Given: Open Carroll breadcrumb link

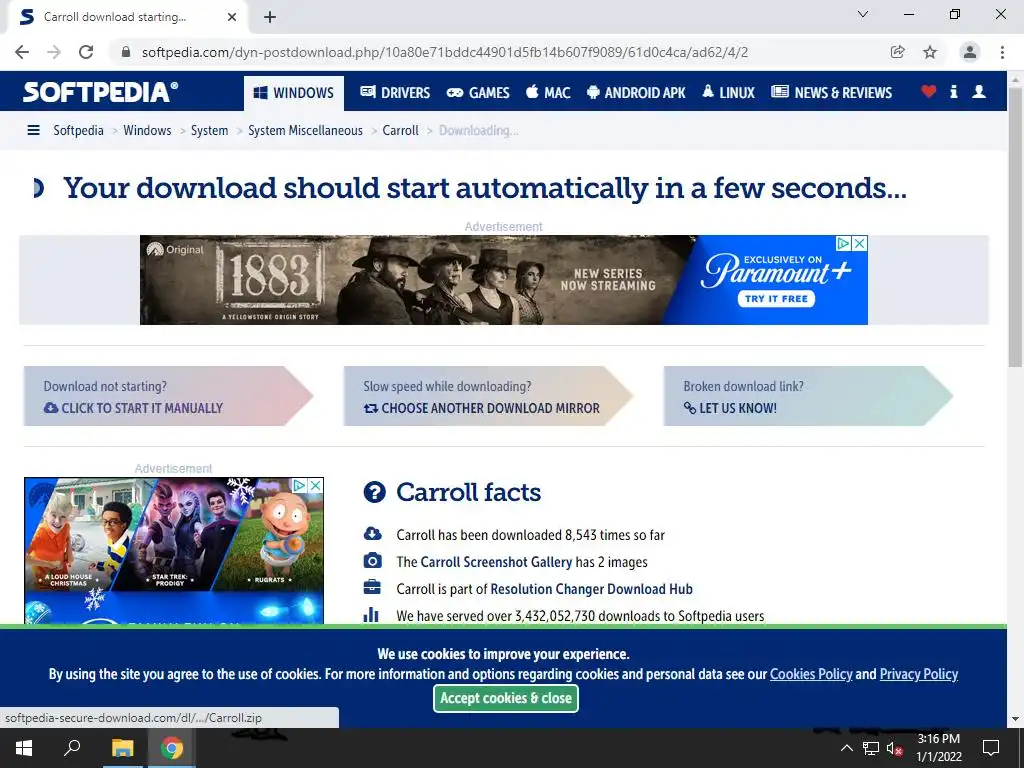Looking at the screenshot, I should 400,130.
